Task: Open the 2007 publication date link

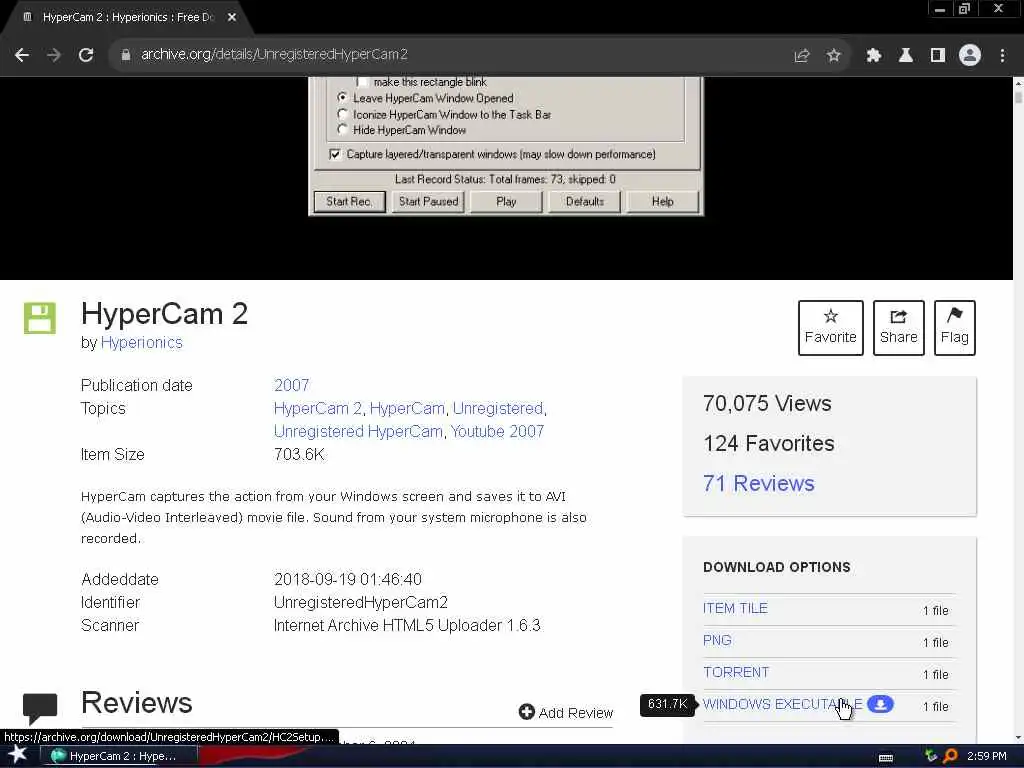Action: [291, 385]
